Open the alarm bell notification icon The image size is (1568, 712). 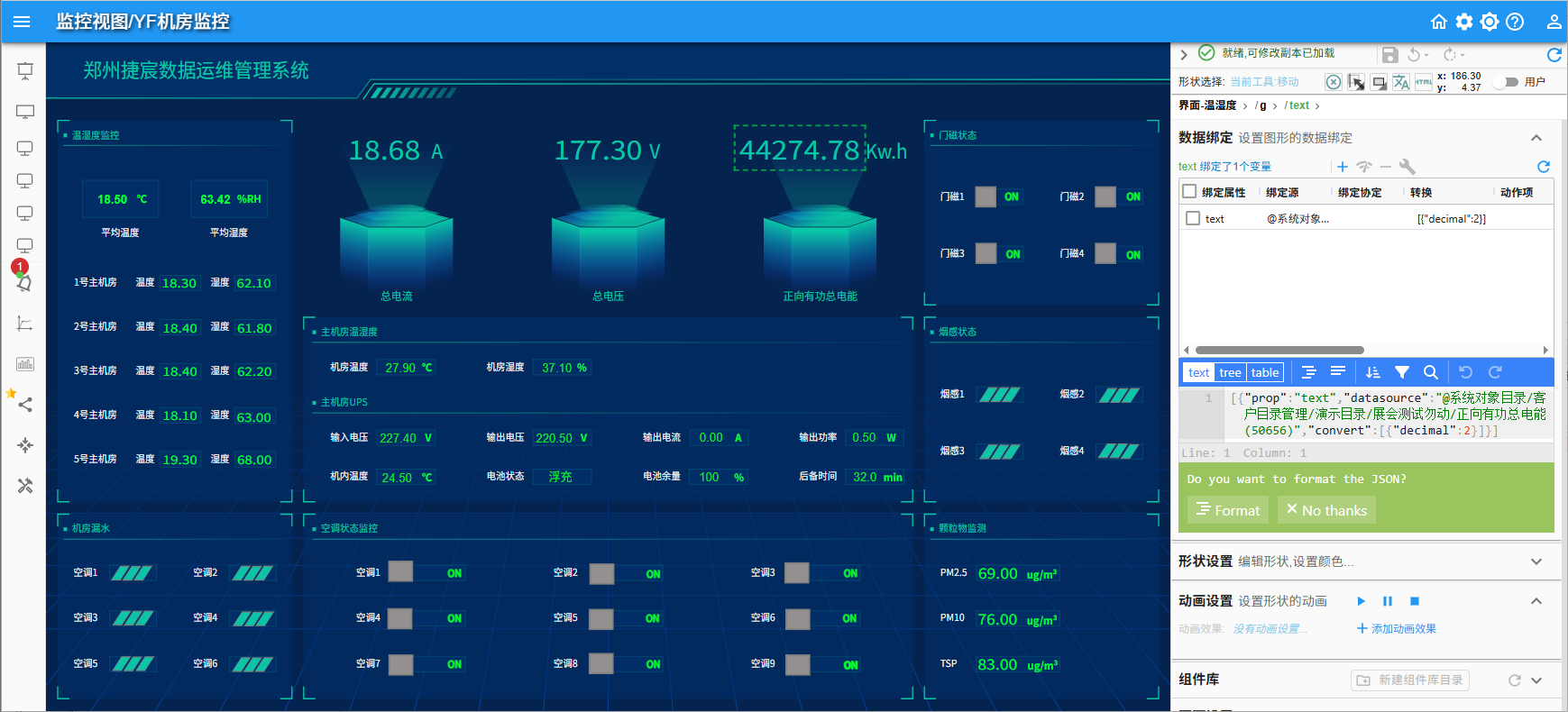click(x=24, y=283)
